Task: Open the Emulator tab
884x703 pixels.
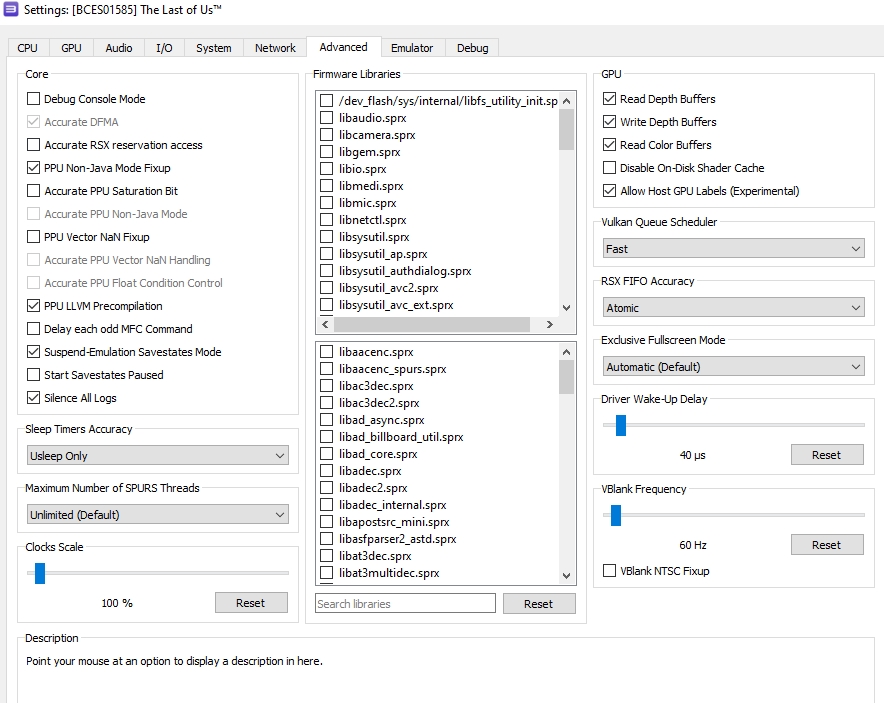Action: pyautogui.click(x=412, y=48)
